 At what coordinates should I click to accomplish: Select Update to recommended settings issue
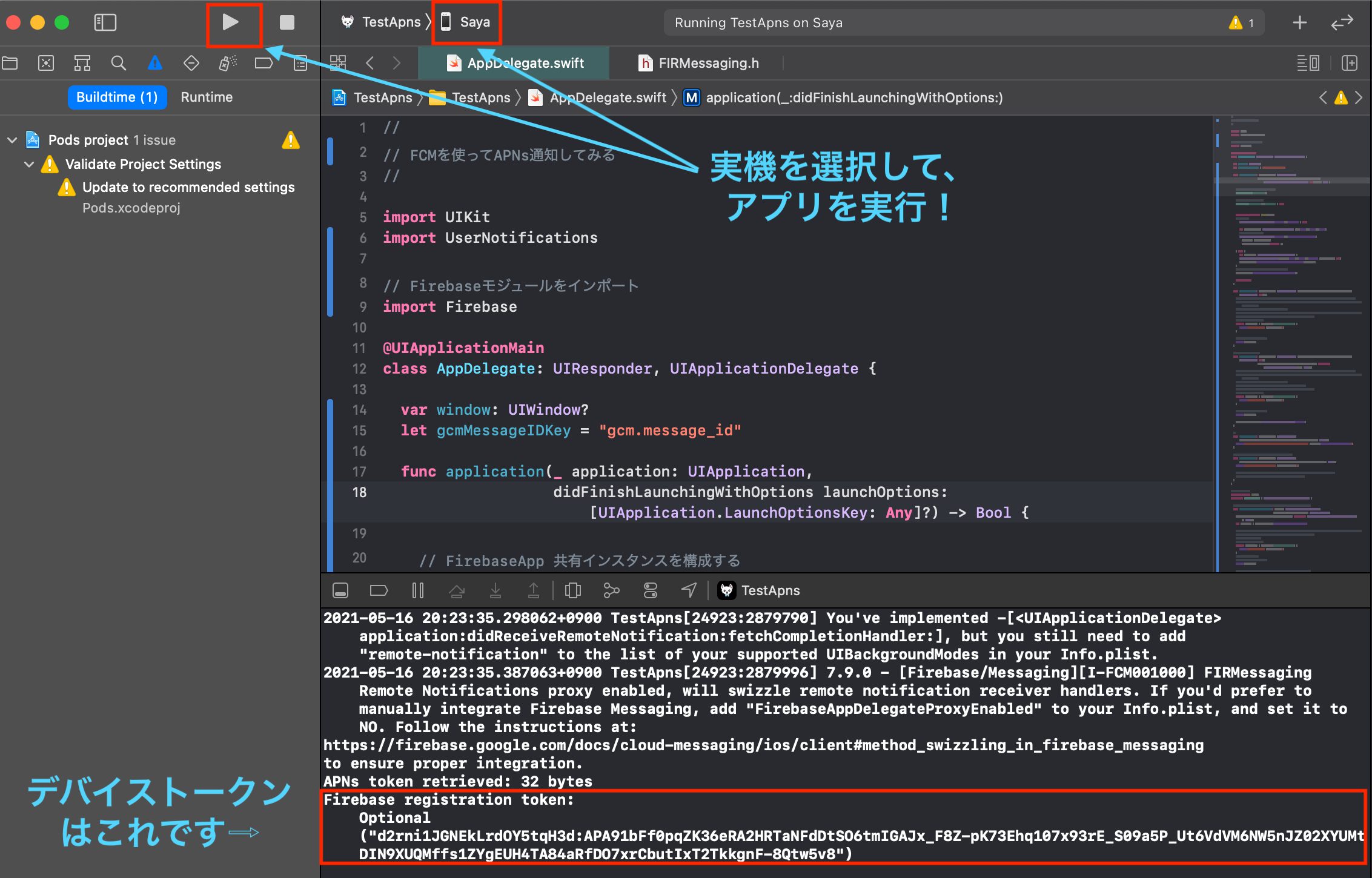pyautogui.click(x=188, y=187)
